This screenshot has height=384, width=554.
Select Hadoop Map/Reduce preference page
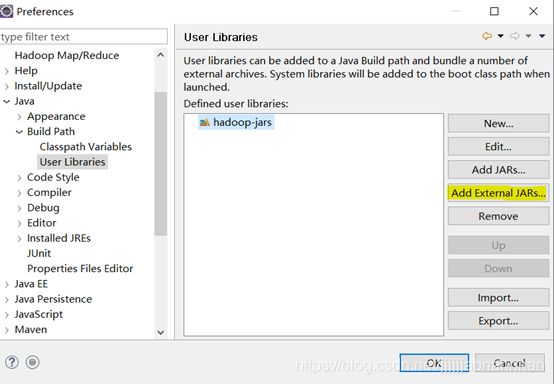(x=67, y=55)
